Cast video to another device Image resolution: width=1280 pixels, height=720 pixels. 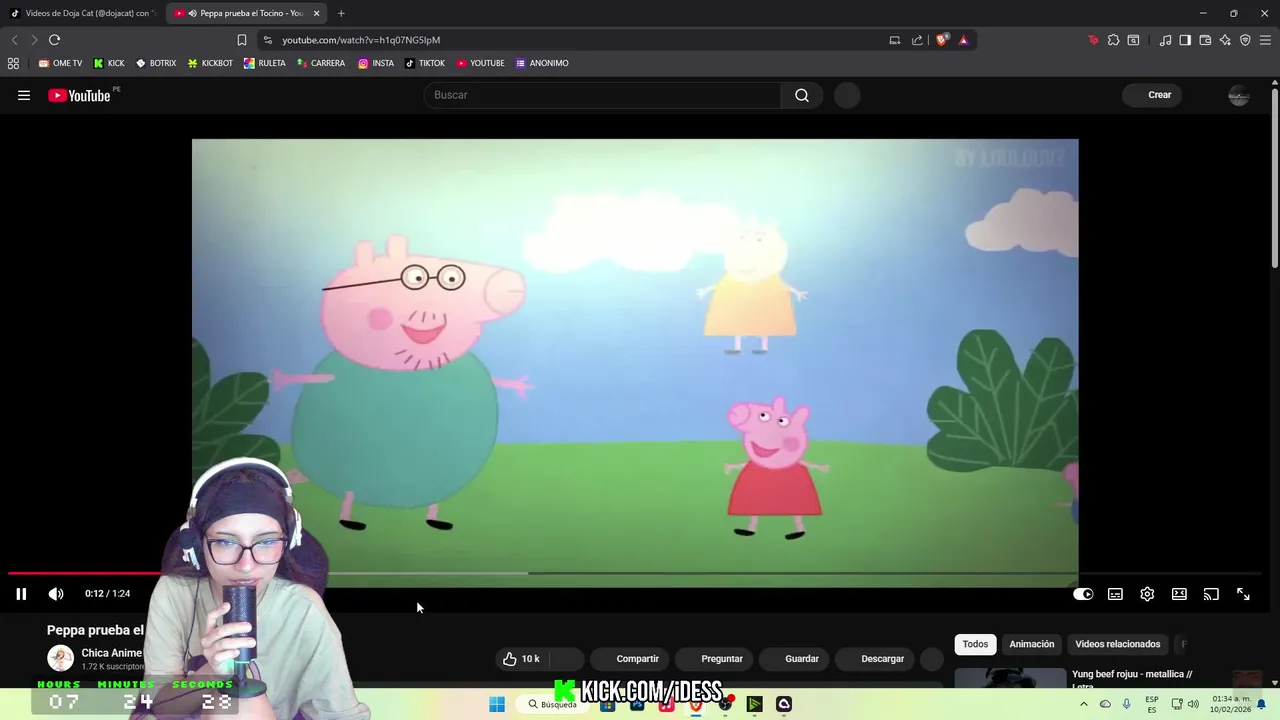click(x=1211, y=594)
